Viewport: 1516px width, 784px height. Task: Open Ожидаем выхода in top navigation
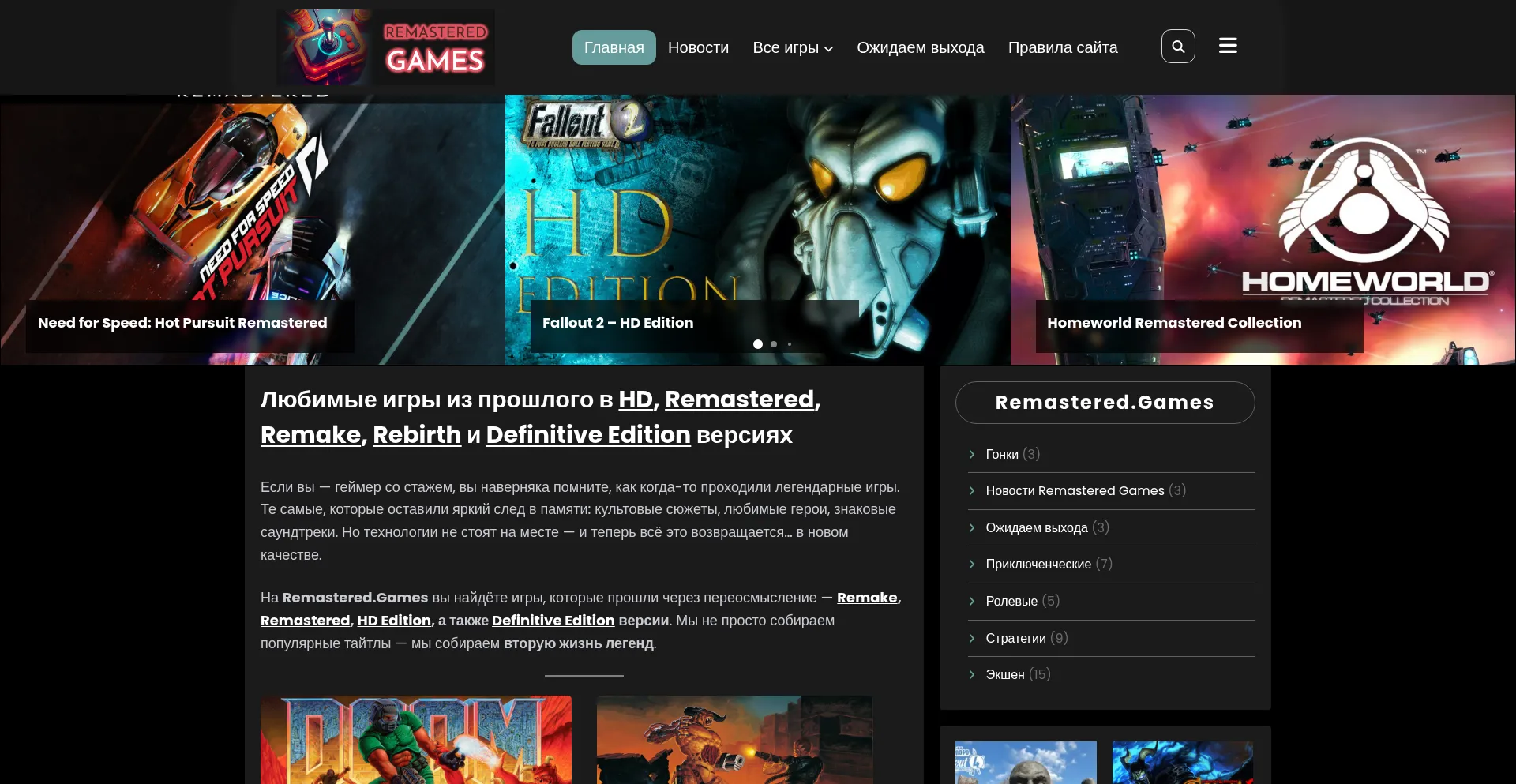[921, 47]
